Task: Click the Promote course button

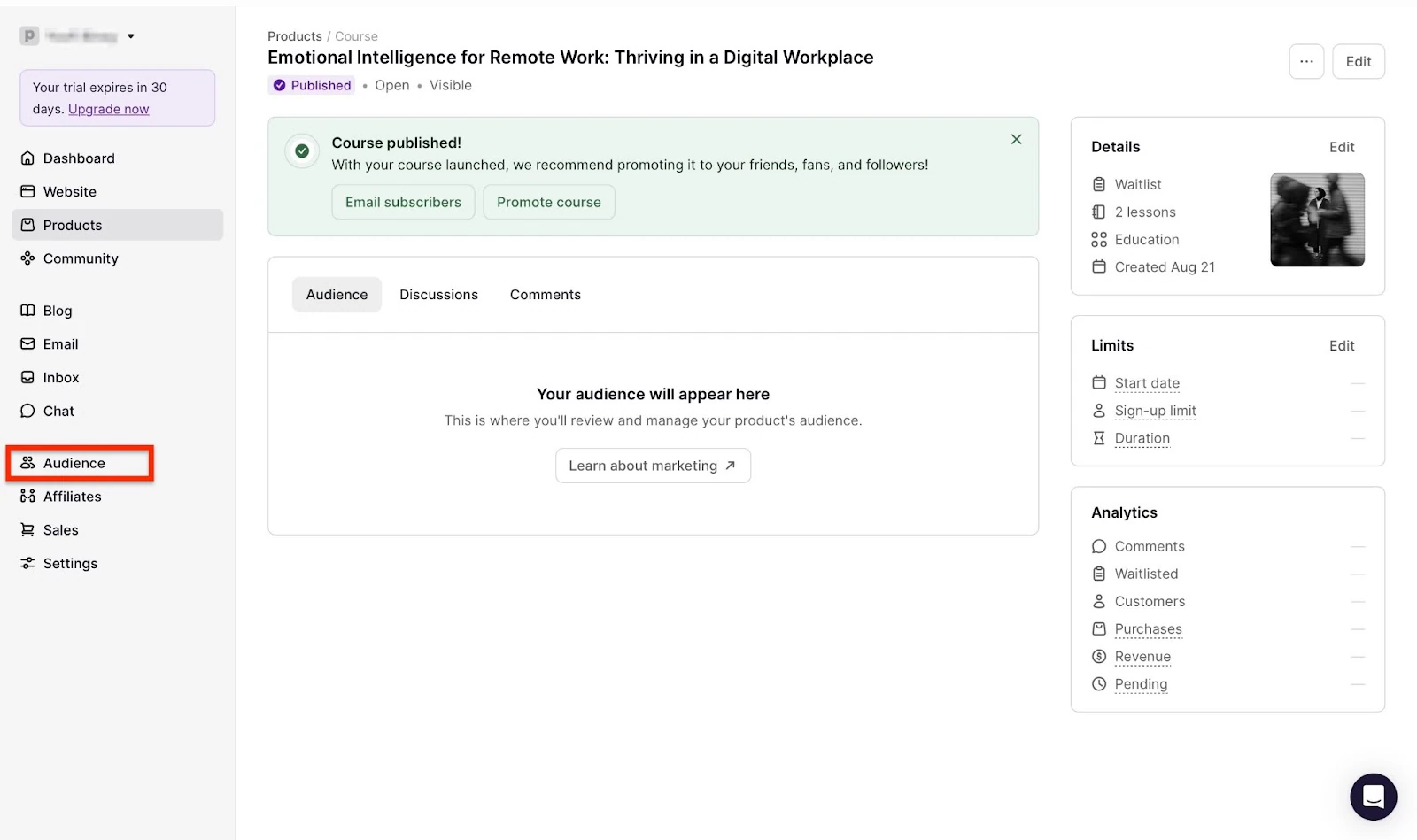Action: point(549,202)
